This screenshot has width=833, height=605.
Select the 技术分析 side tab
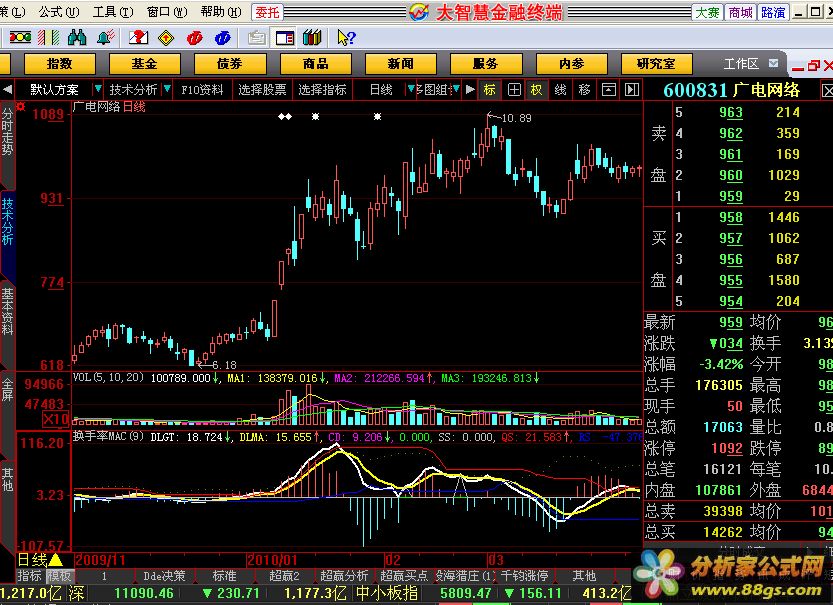7,221
